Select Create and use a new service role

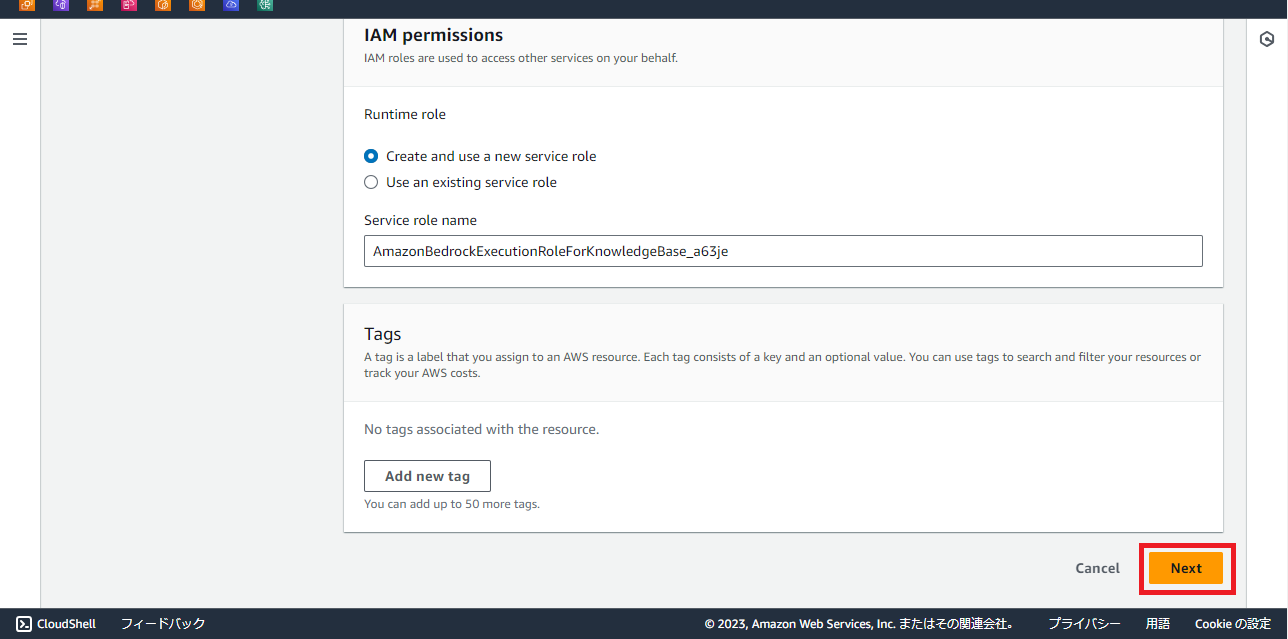point(371,156)
